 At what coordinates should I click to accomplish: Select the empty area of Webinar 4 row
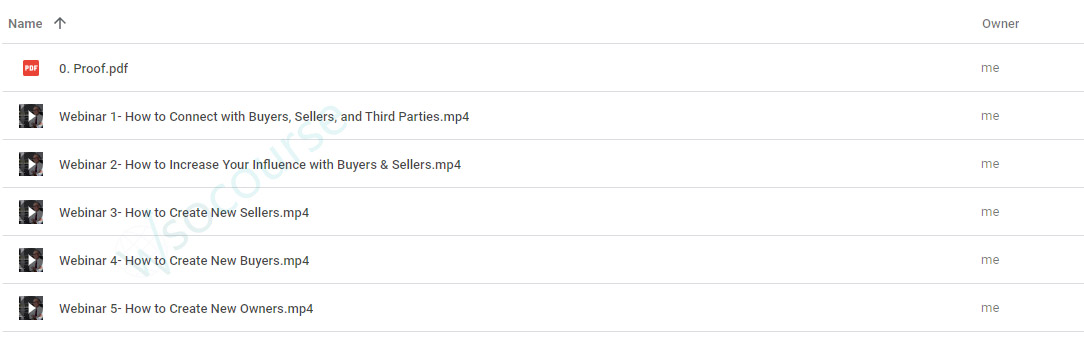pyautogui.click(x=643, y=260)
